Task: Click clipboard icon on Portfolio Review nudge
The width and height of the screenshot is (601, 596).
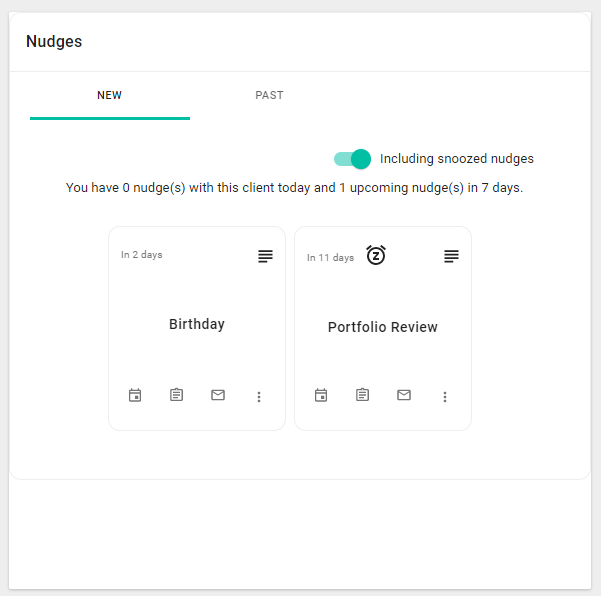Action: (362, 395)
